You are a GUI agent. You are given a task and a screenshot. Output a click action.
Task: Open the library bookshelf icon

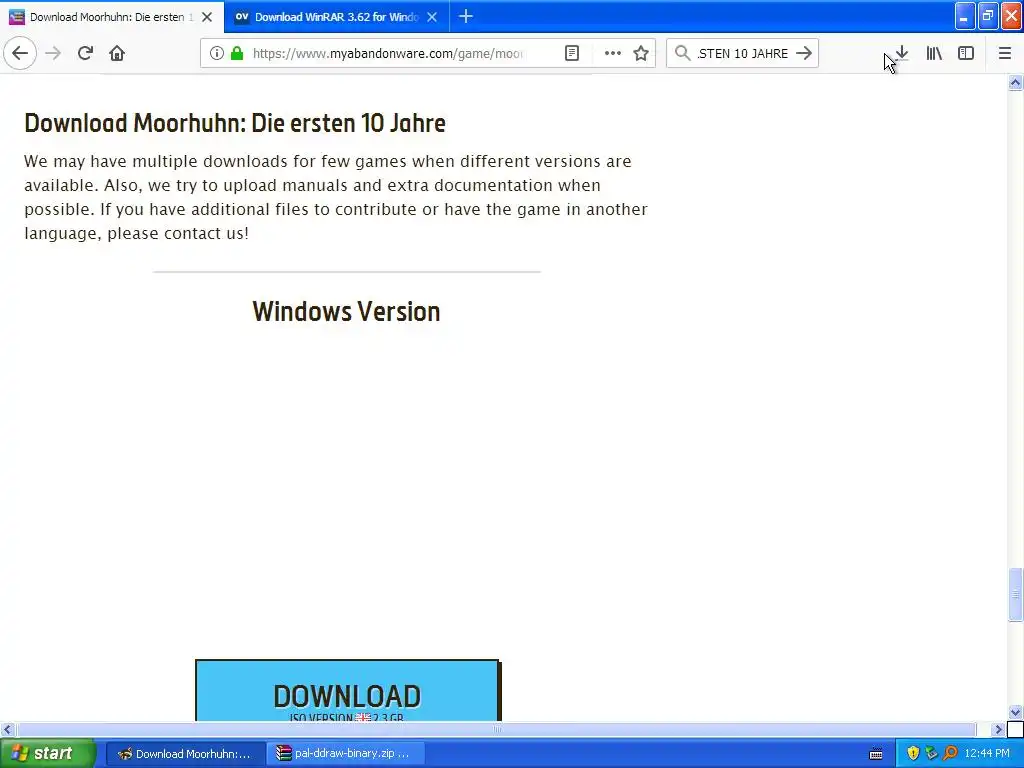(x=934, y=53)
